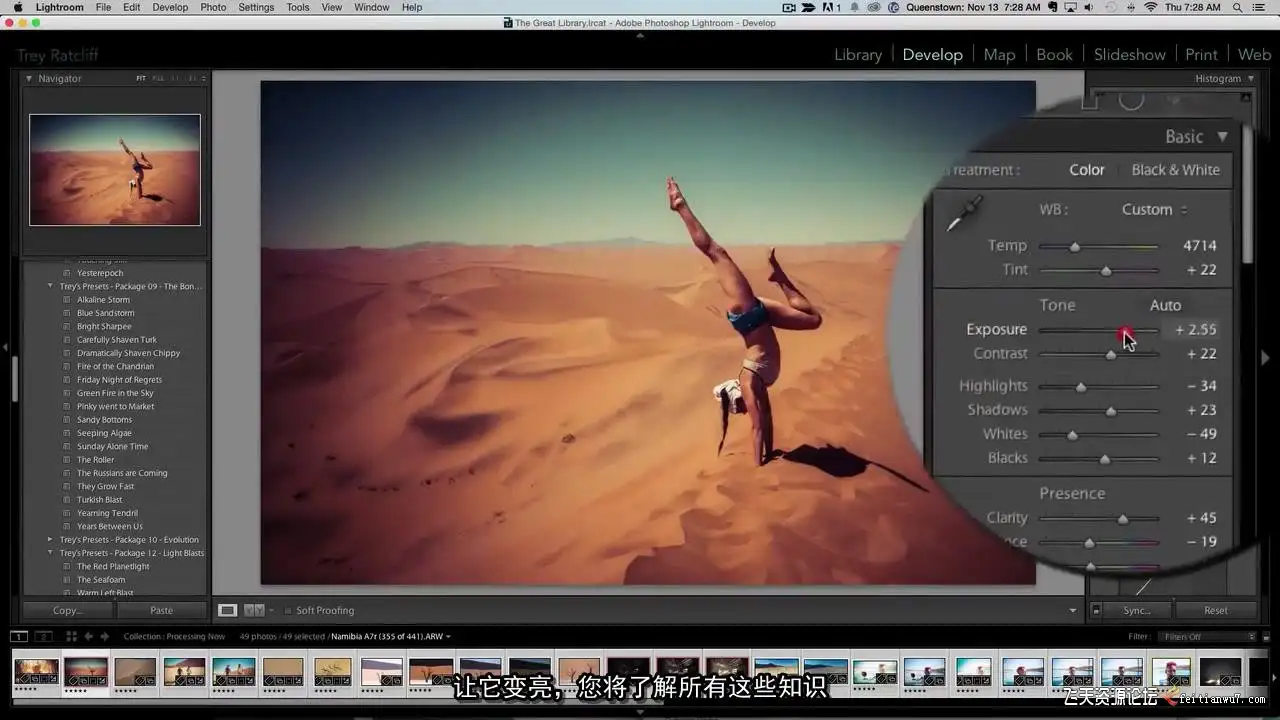Open grid view from filmstrip bar
The width and height of the screenshot is (1280, 720).
tap(71, 636)
